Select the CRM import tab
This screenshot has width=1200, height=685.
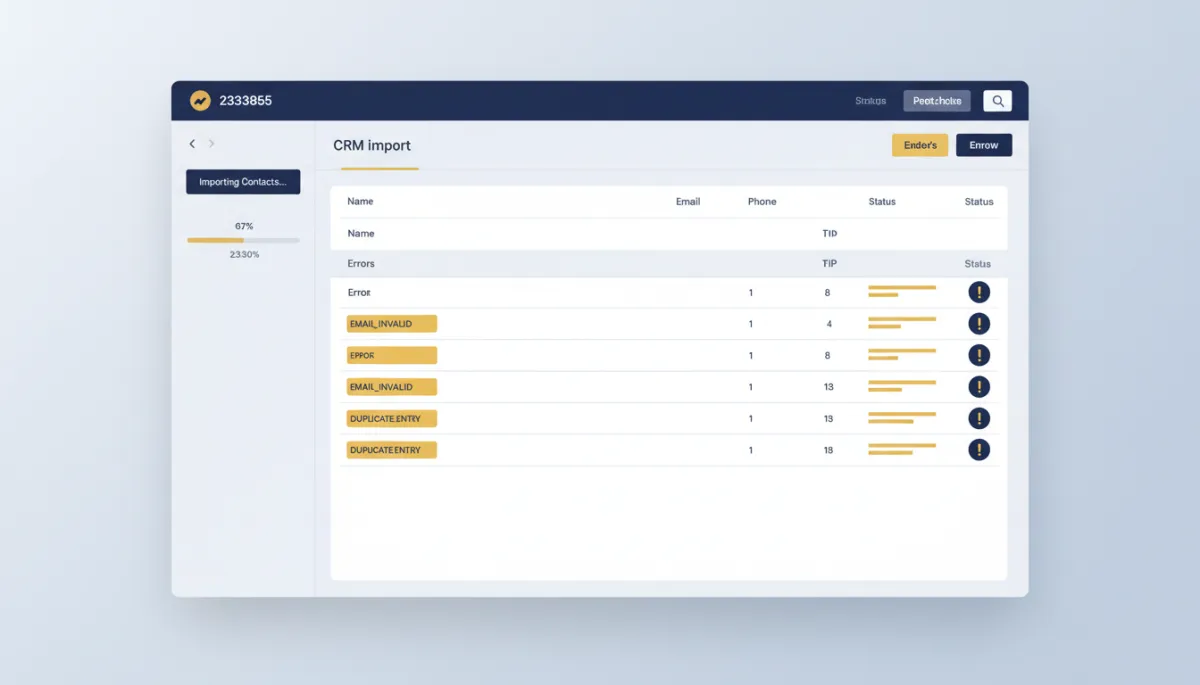372,146
